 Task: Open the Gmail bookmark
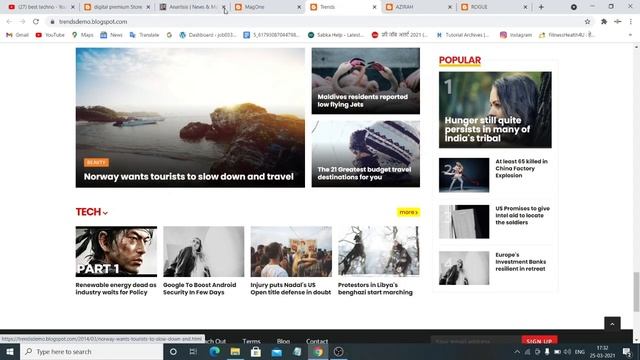tap(17, 35)
